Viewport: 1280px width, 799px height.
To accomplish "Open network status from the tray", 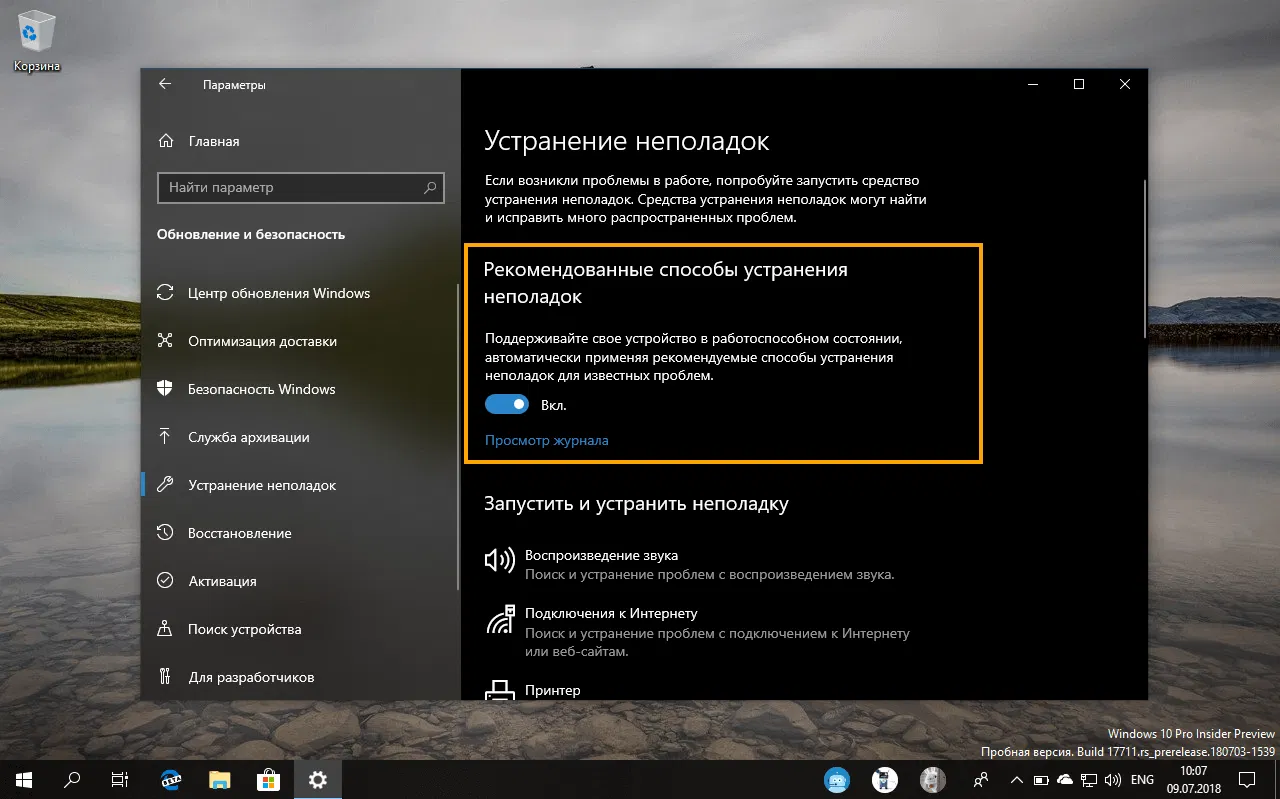I will 1089,779.
